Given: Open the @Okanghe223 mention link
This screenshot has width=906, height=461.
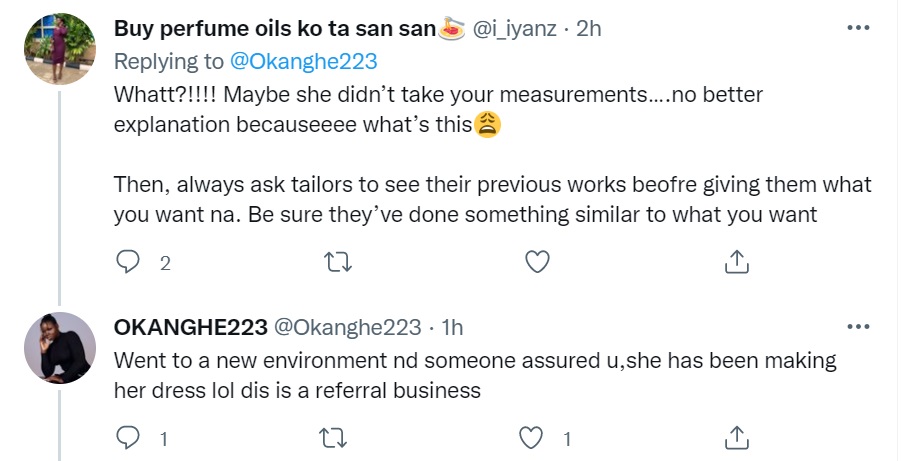Looking at the screenshot, I should pos(304,61).
